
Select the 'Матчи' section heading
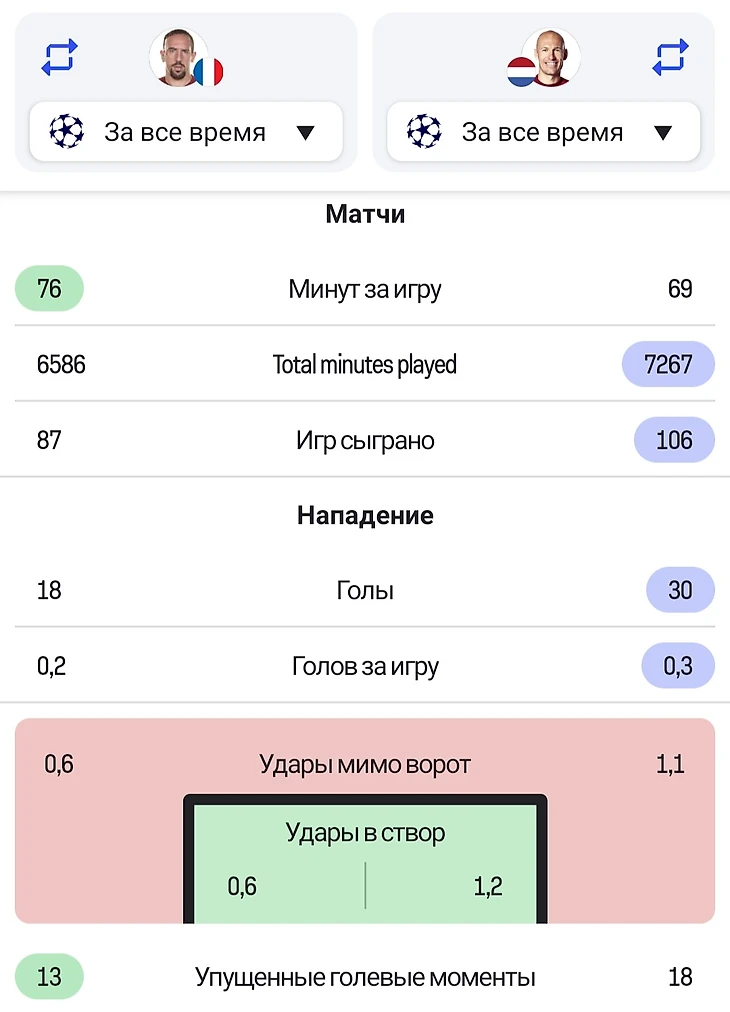click(x=365, y=214)
